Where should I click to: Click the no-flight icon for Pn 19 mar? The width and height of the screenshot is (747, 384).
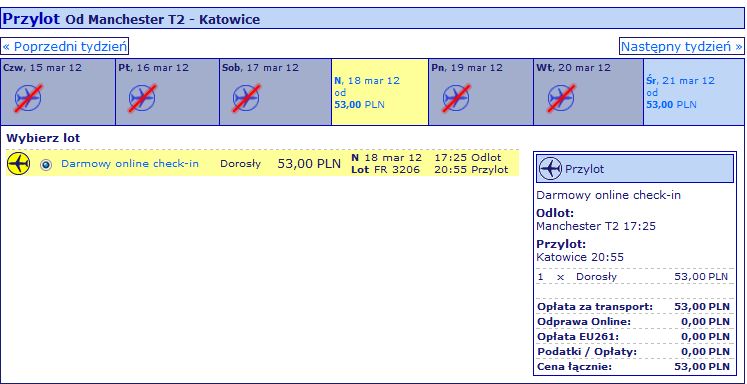[x=456, y=98]
